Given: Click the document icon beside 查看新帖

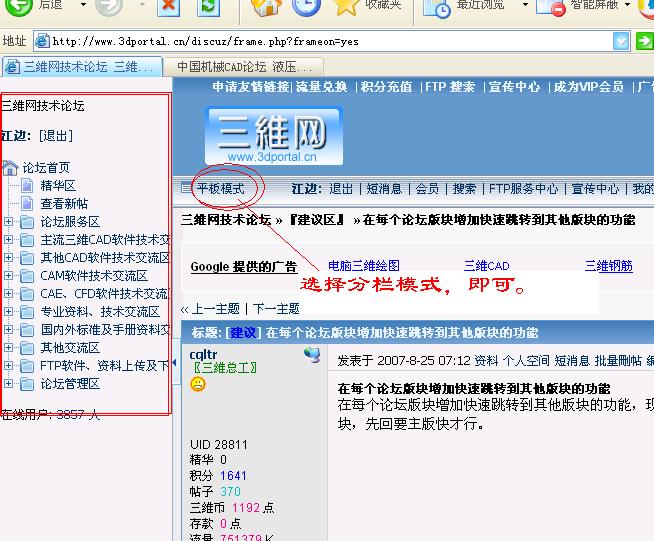Looking at the screenshot, I should (x=27, y=204).
